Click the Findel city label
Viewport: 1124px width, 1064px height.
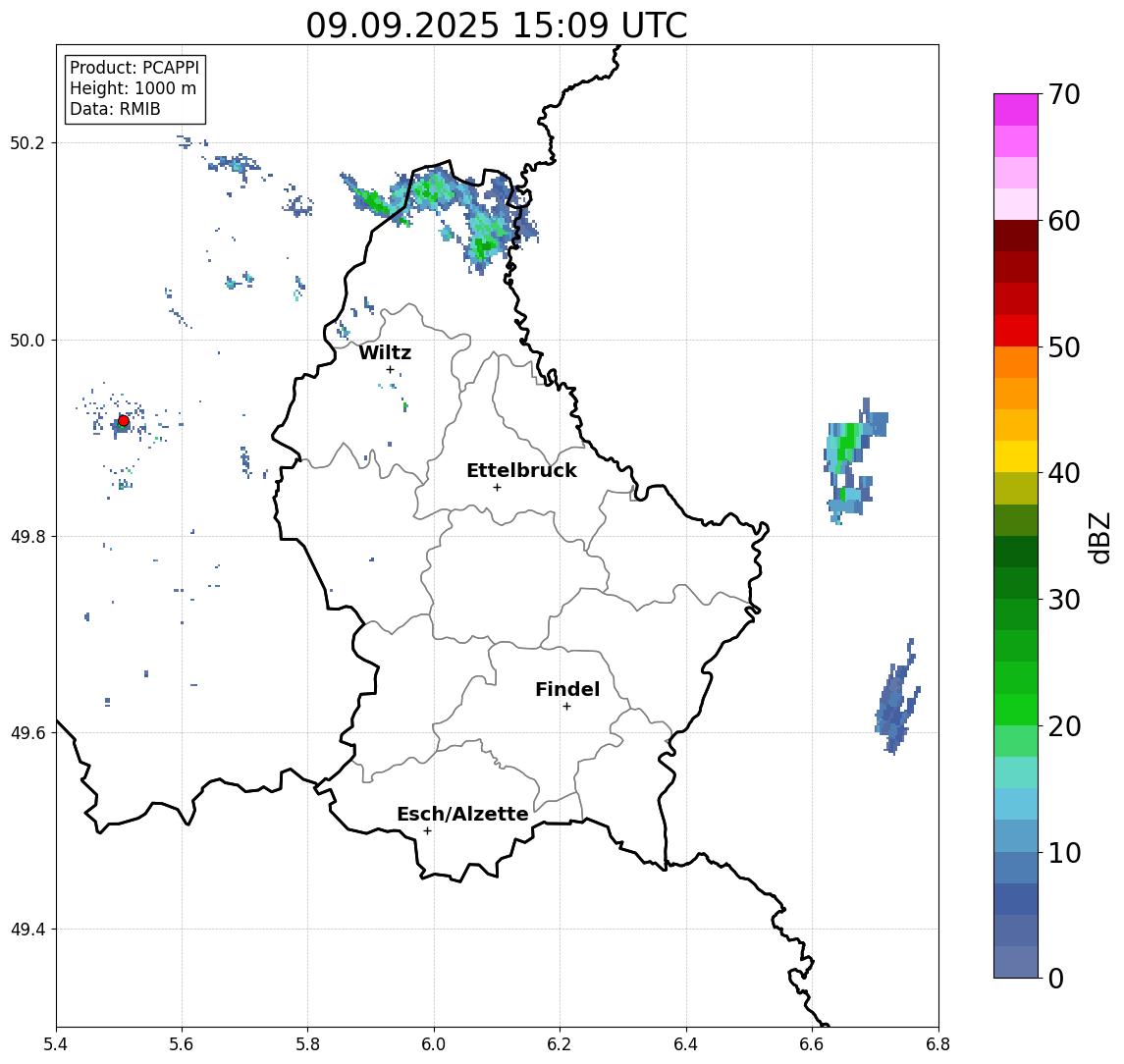567,689
